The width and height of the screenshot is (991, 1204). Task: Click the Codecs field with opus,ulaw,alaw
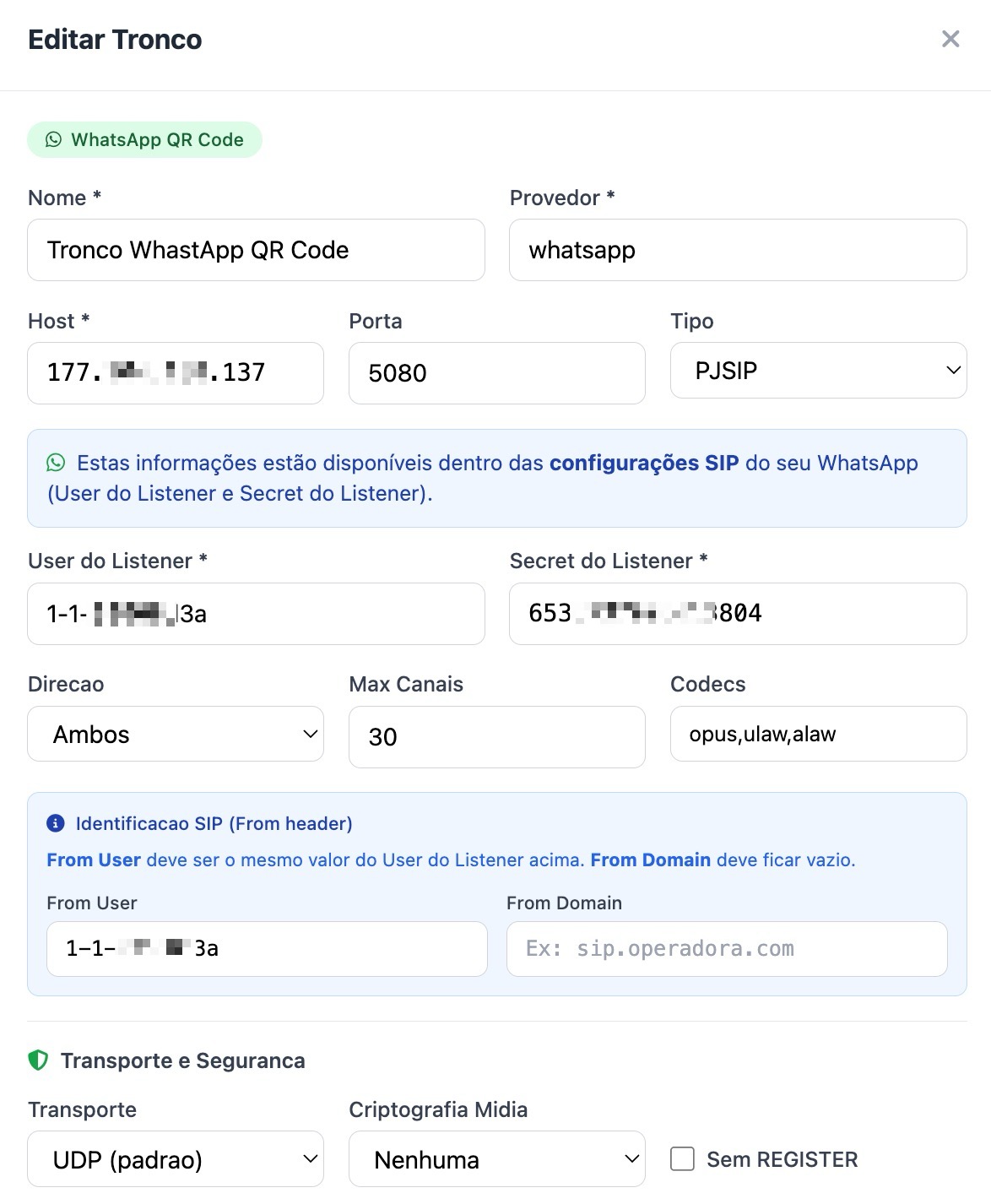(x=818, y=734)
